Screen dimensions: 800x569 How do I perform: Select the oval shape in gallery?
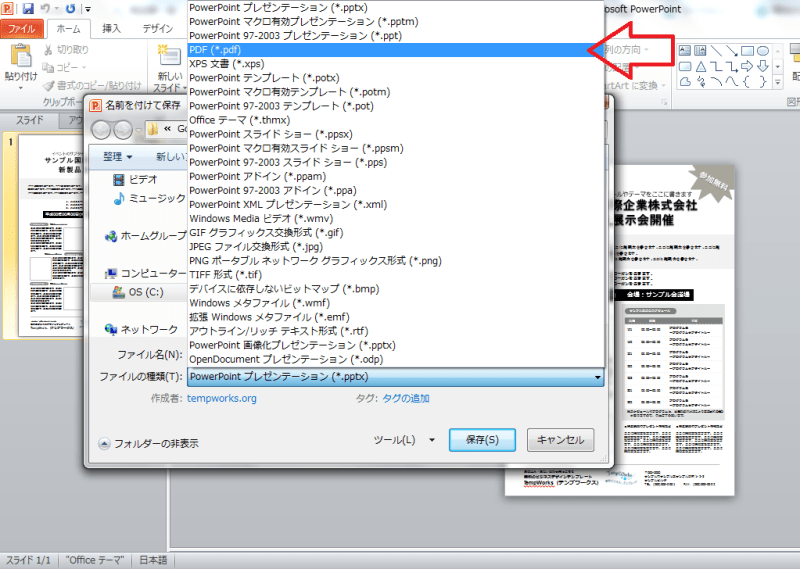coord(763,51)
